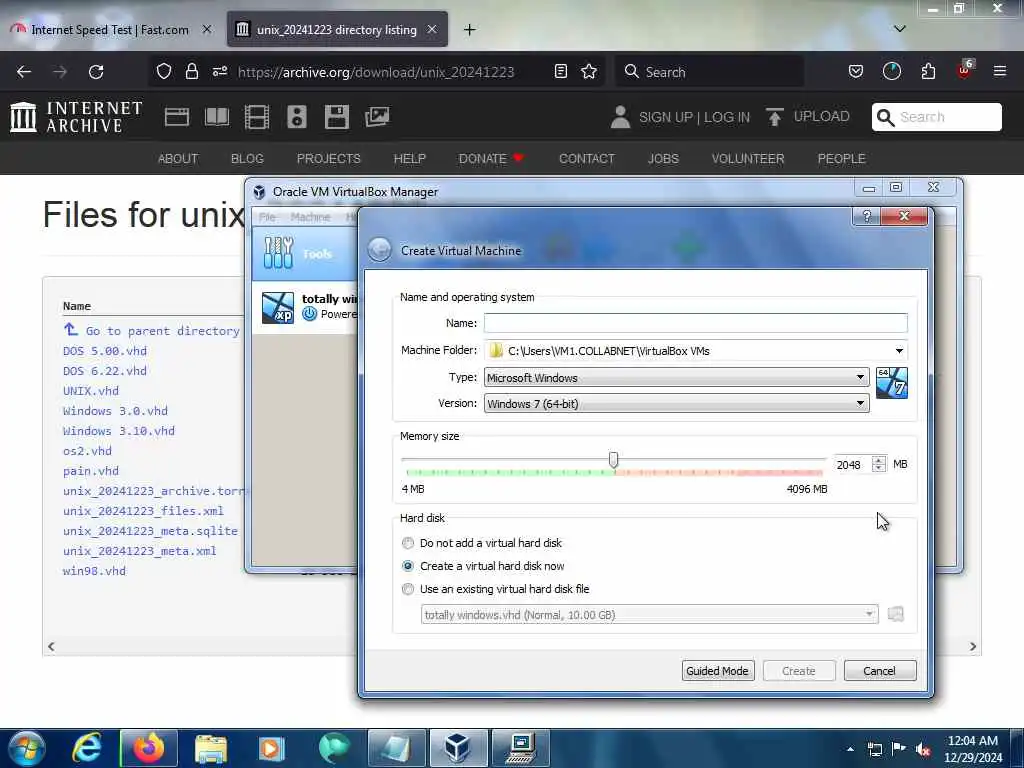The image size is (1024, 768).
Task: Click the uBlock Origin toolbar icon
Action: click(x=965, y=69)
